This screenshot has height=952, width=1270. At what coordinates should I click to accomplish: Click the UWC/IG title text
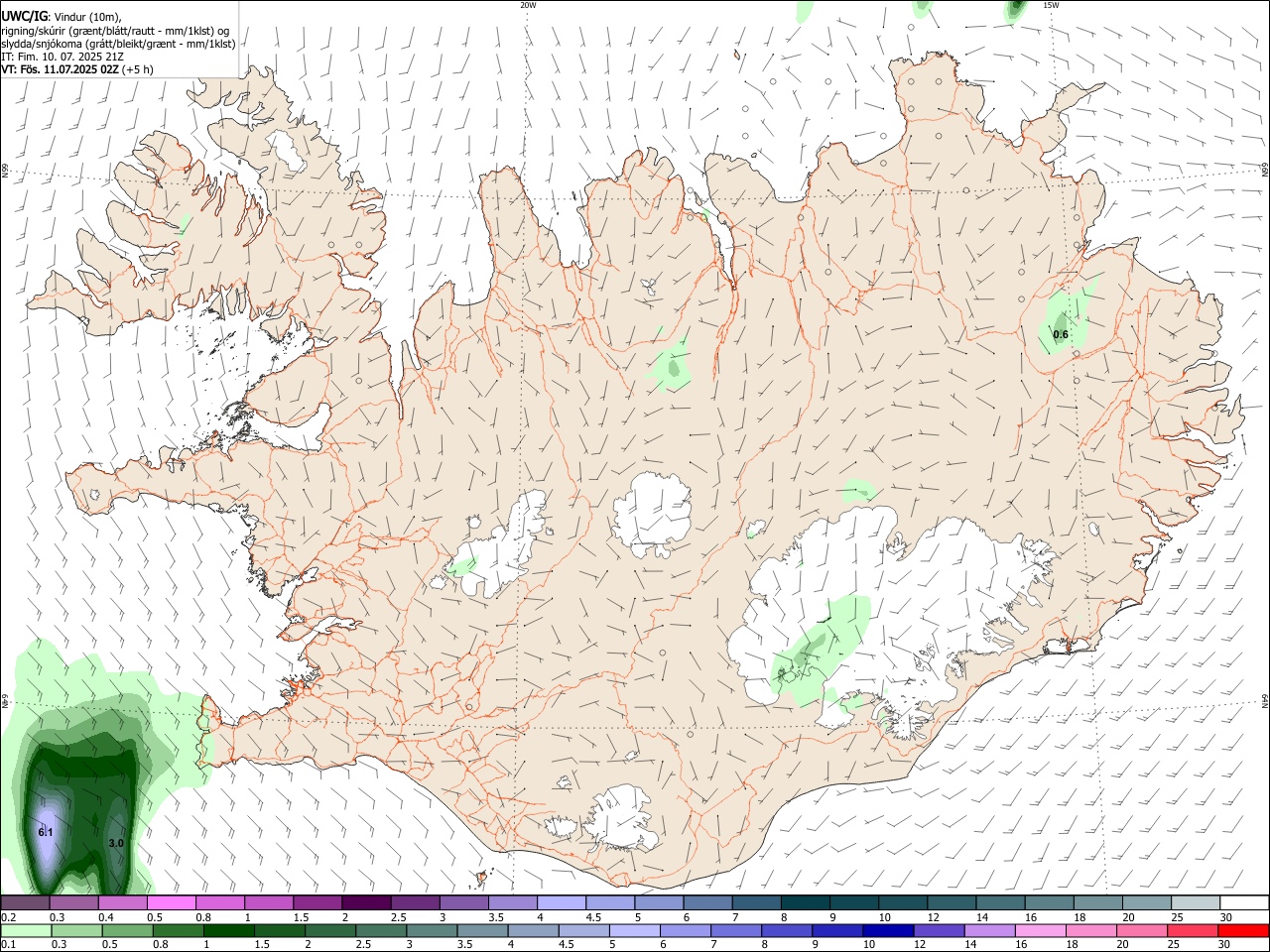[24, 16]
